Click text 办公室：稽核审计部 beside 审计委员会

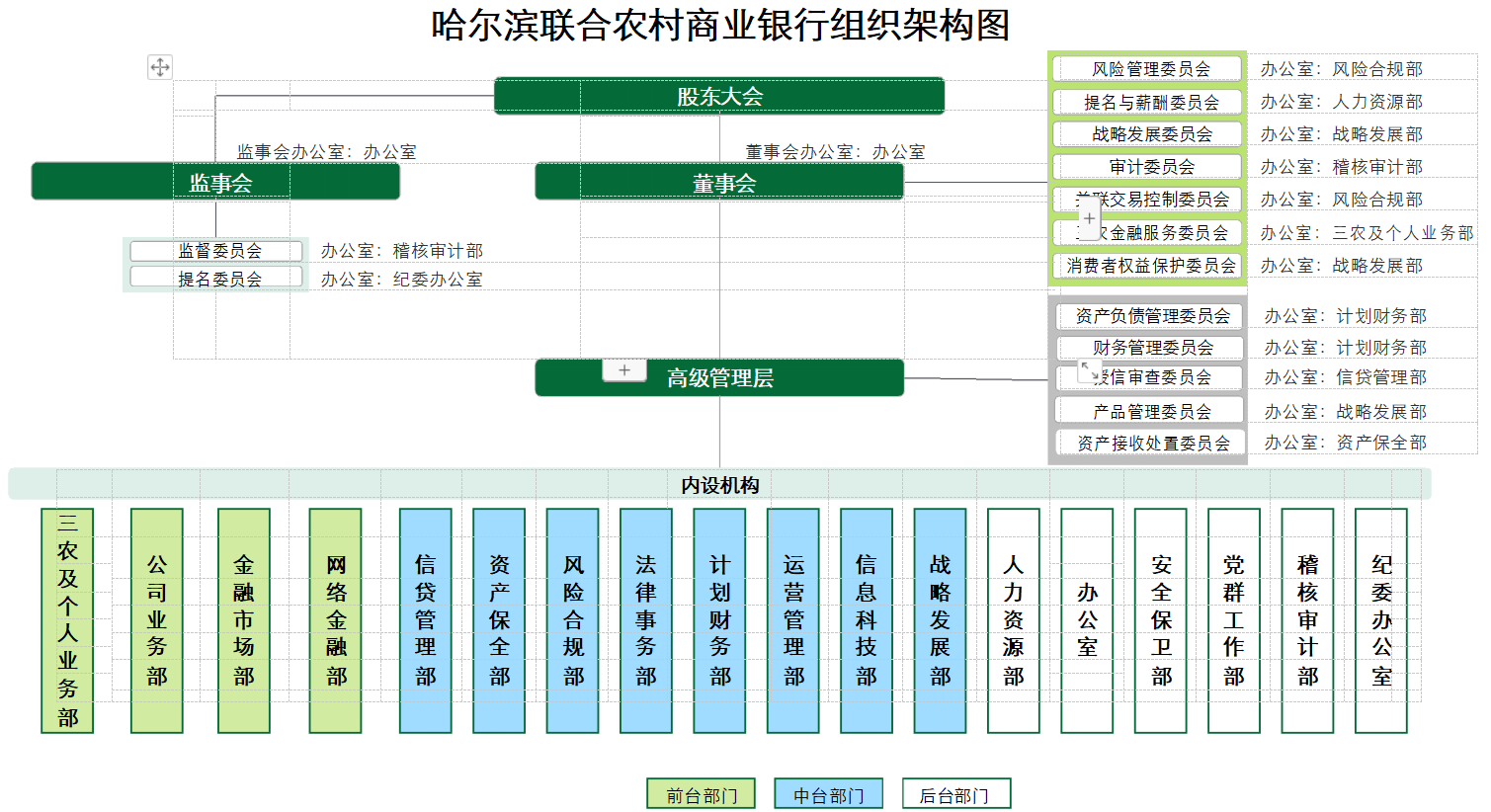(1342, 167)
